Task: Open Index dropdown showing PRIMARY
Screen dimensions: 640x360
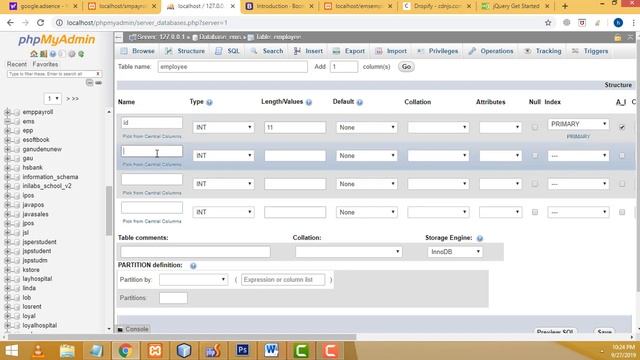Action: (578, 124)
